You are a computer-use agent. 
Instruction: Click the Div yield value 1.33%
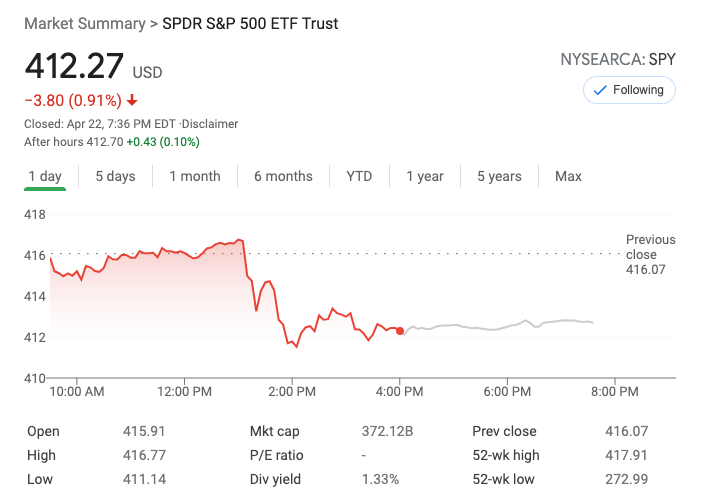coord(381,478)
